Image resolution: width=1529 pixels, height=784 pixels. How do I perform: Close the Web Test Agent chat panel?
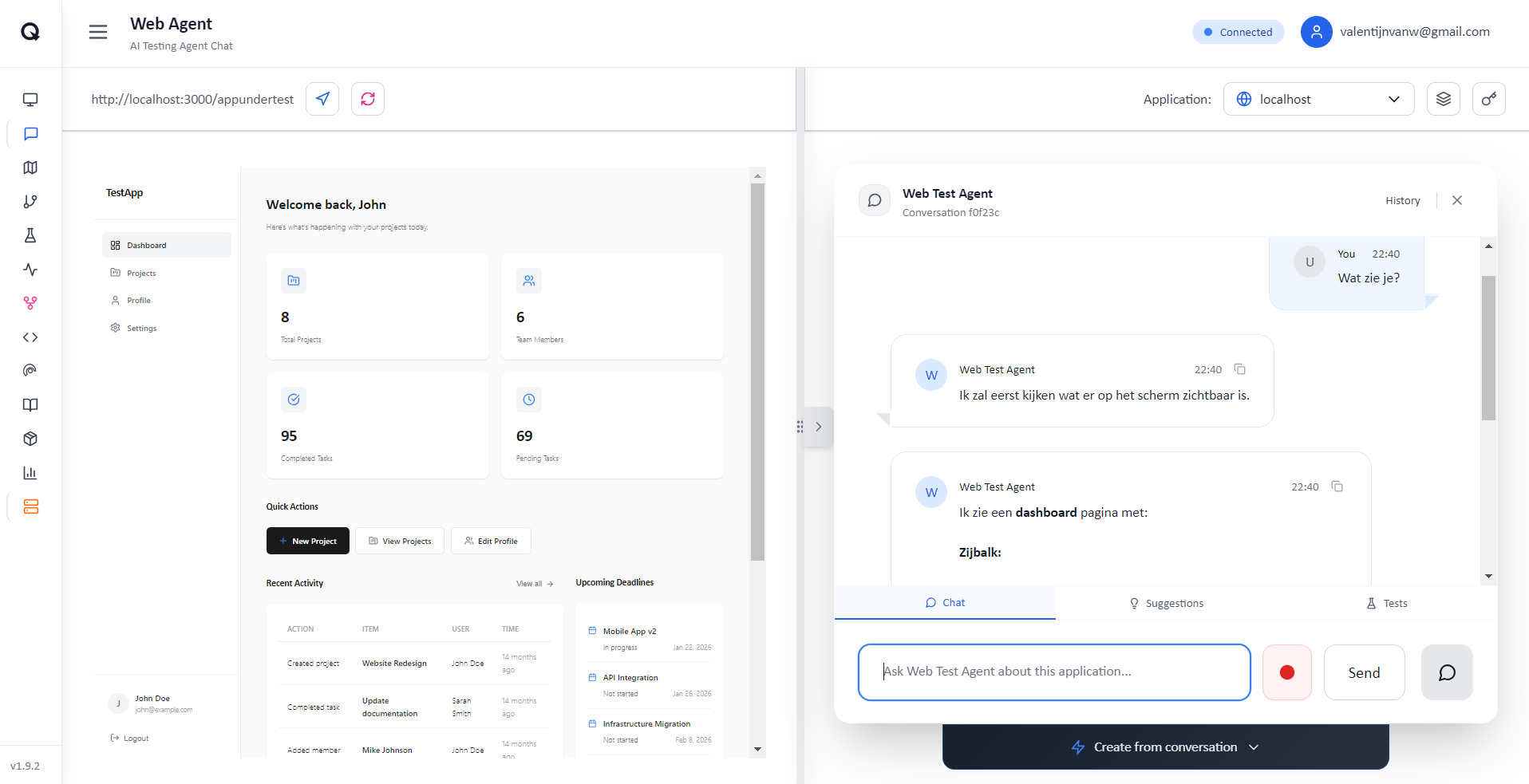(x=1457, y=200)
